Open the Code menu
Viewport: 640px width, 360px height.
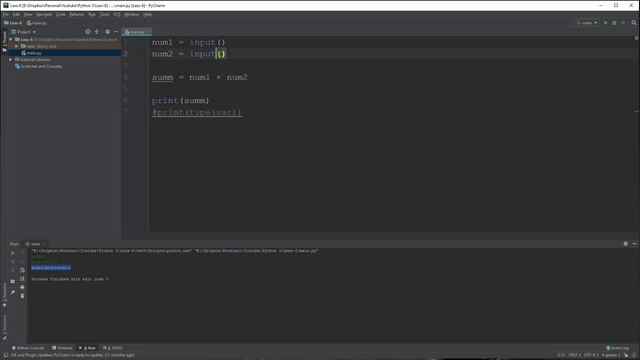61,14
